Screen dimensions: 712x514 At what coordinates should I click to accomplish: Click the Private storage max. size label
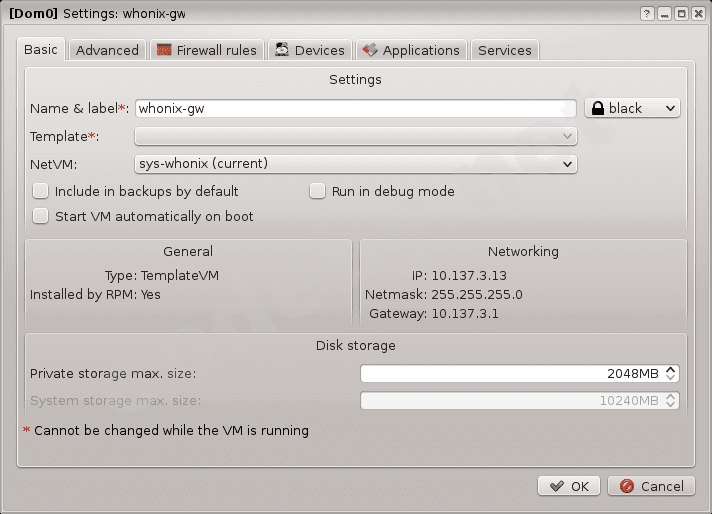pos(113,374)
